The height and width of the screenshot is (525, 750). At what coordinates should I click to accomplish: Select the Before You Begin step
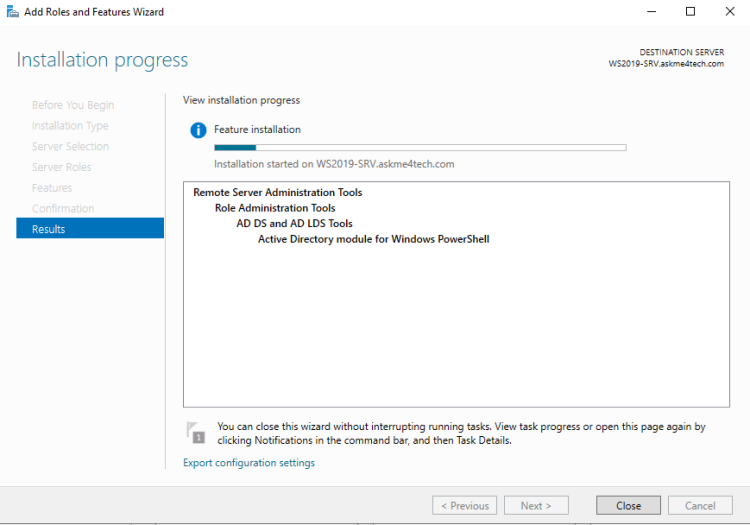(x=73, y=105)
